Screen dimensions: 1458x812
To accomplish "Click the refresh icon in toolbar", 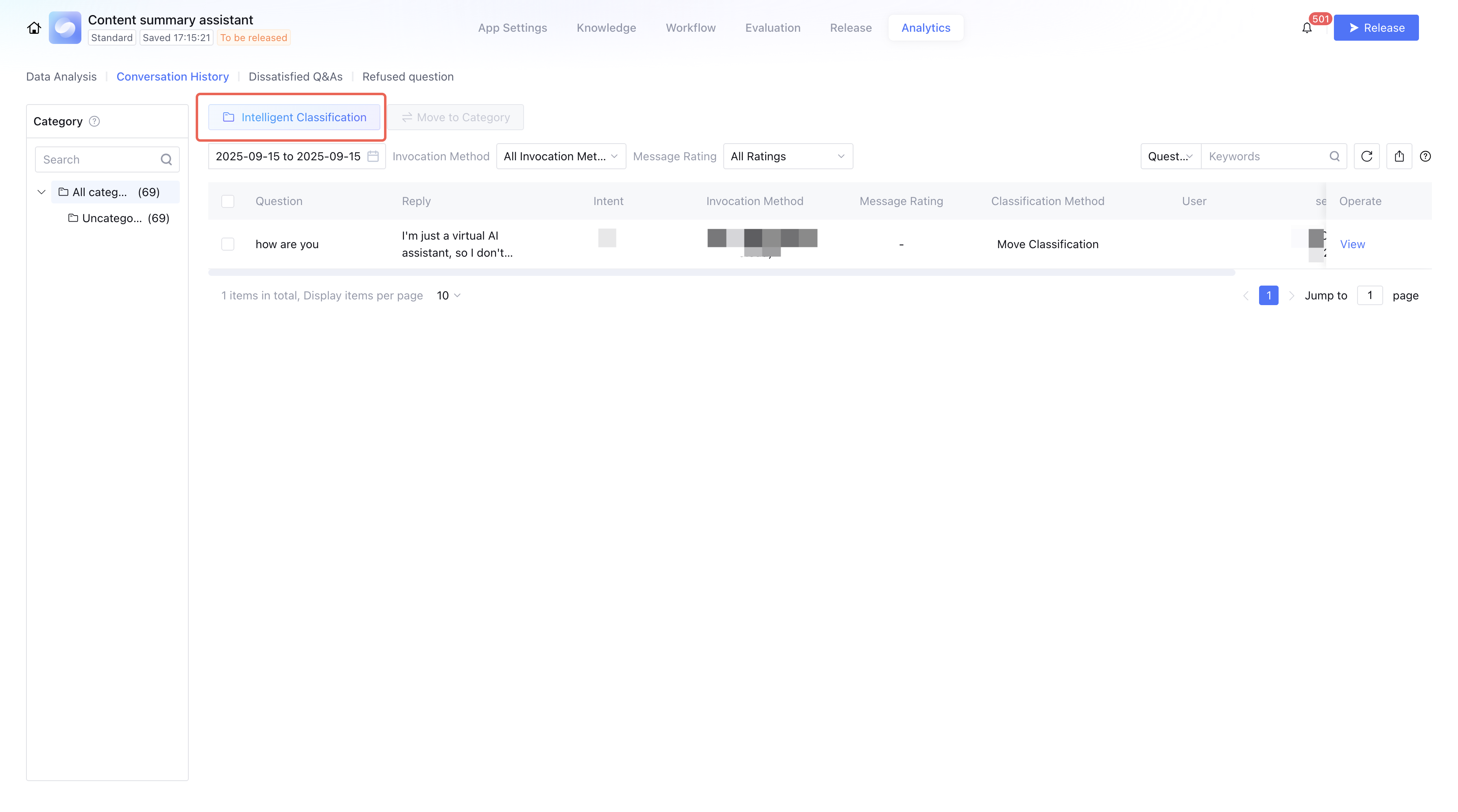I will point(1366,156).
